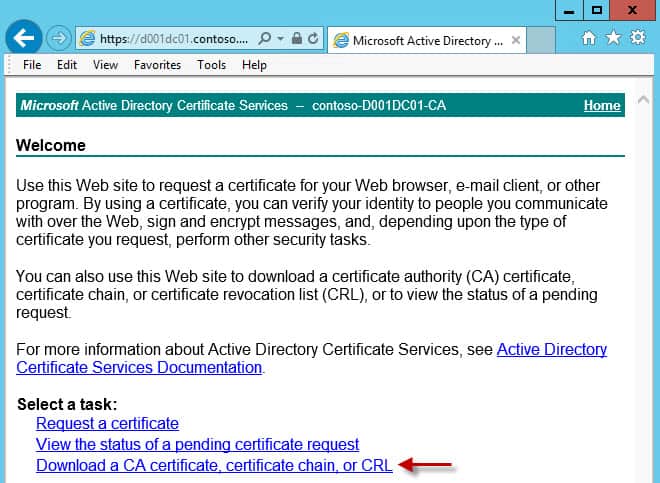Open the Tools gear icon
The width and height of the screenshot is (660, 483).
click(638, 37)
